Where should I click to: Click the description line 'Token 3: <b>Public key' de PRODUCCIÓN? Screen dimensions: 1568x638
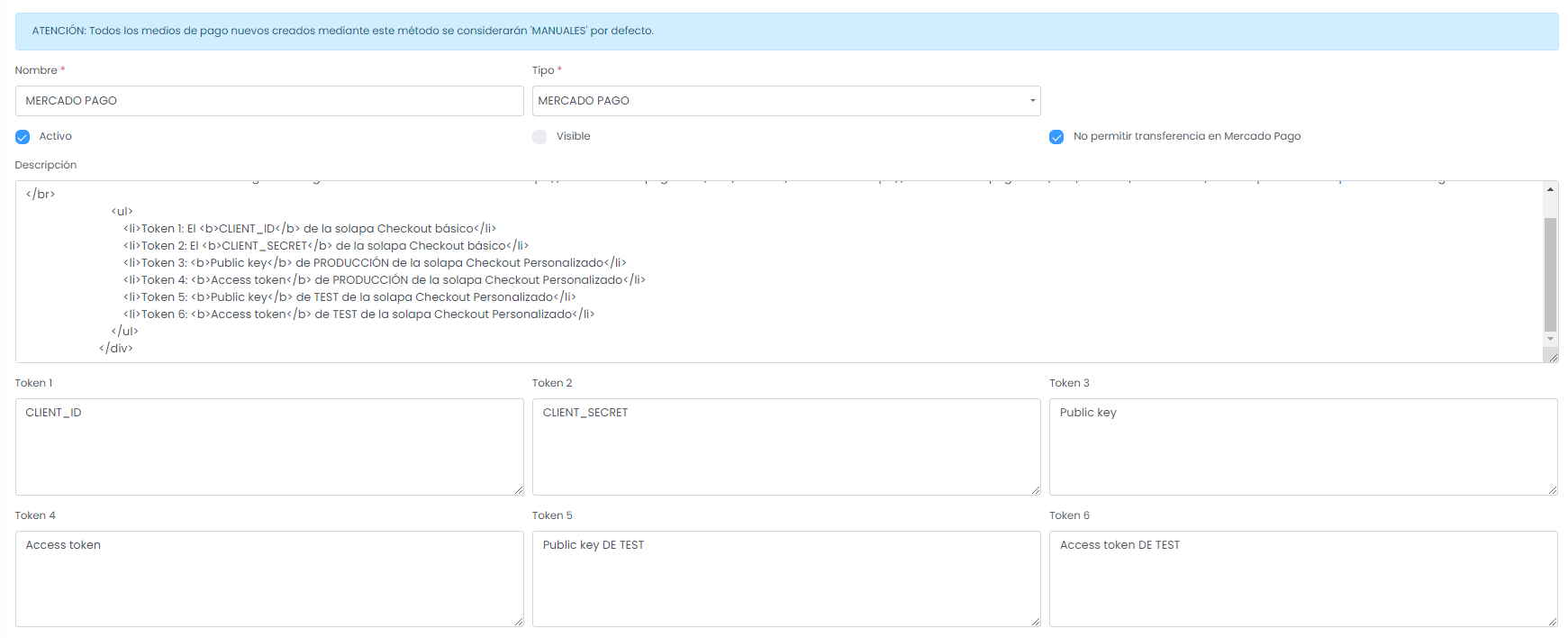tap(375, 263)
